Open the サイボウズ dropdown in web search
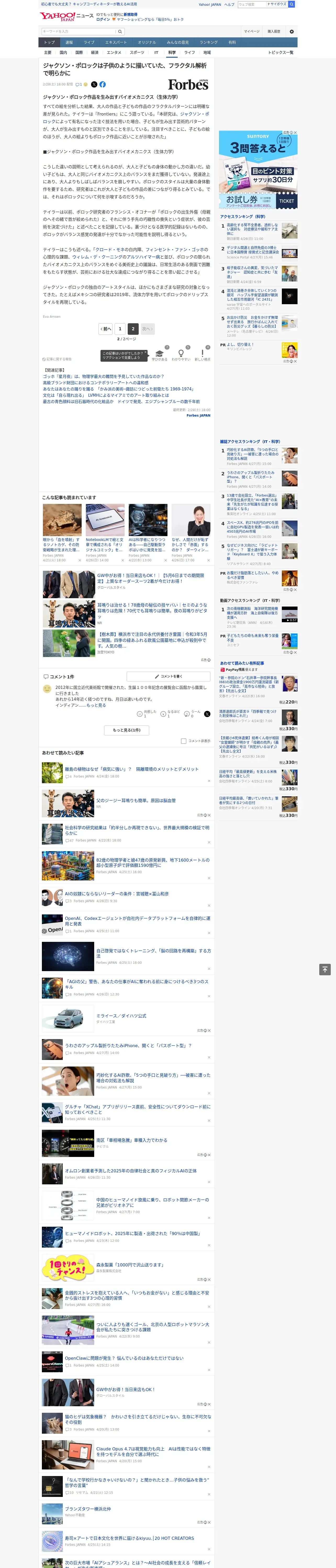Image resolution: width=336 pixels, height=1568 pixels. coord(277,4)
